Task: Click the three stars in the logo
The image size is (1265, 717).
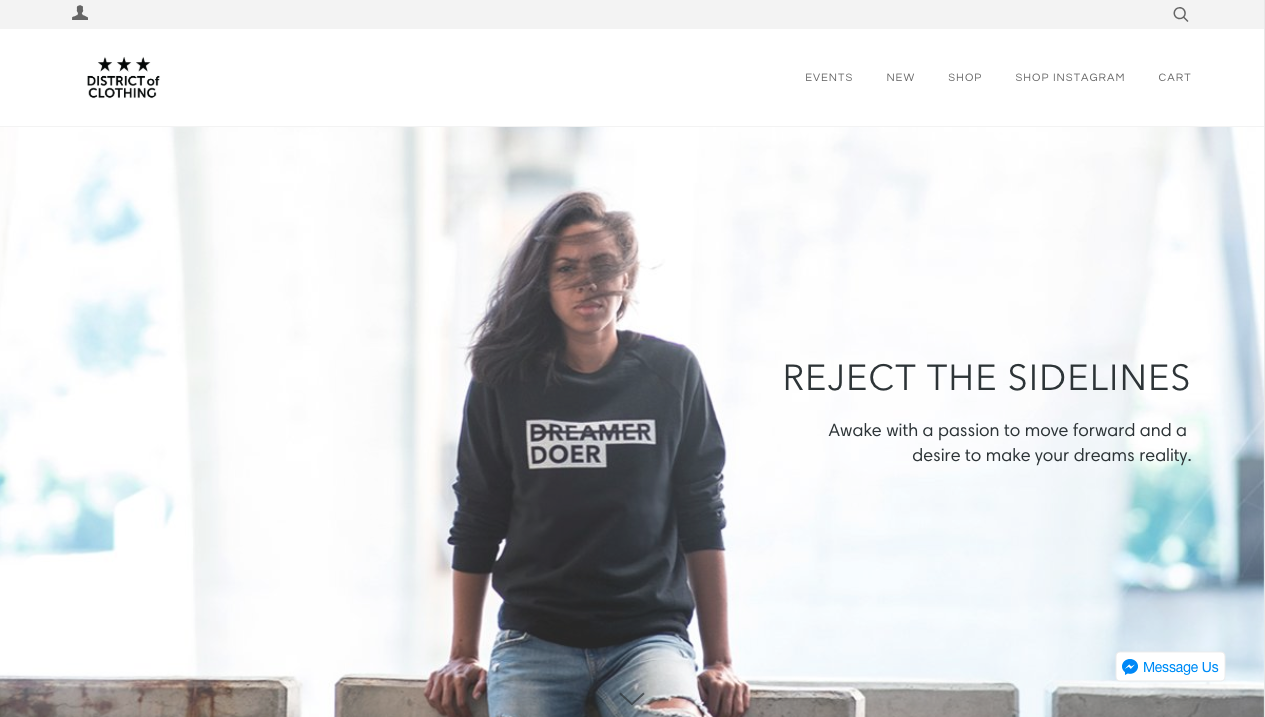Action: [x=124, y=64]
